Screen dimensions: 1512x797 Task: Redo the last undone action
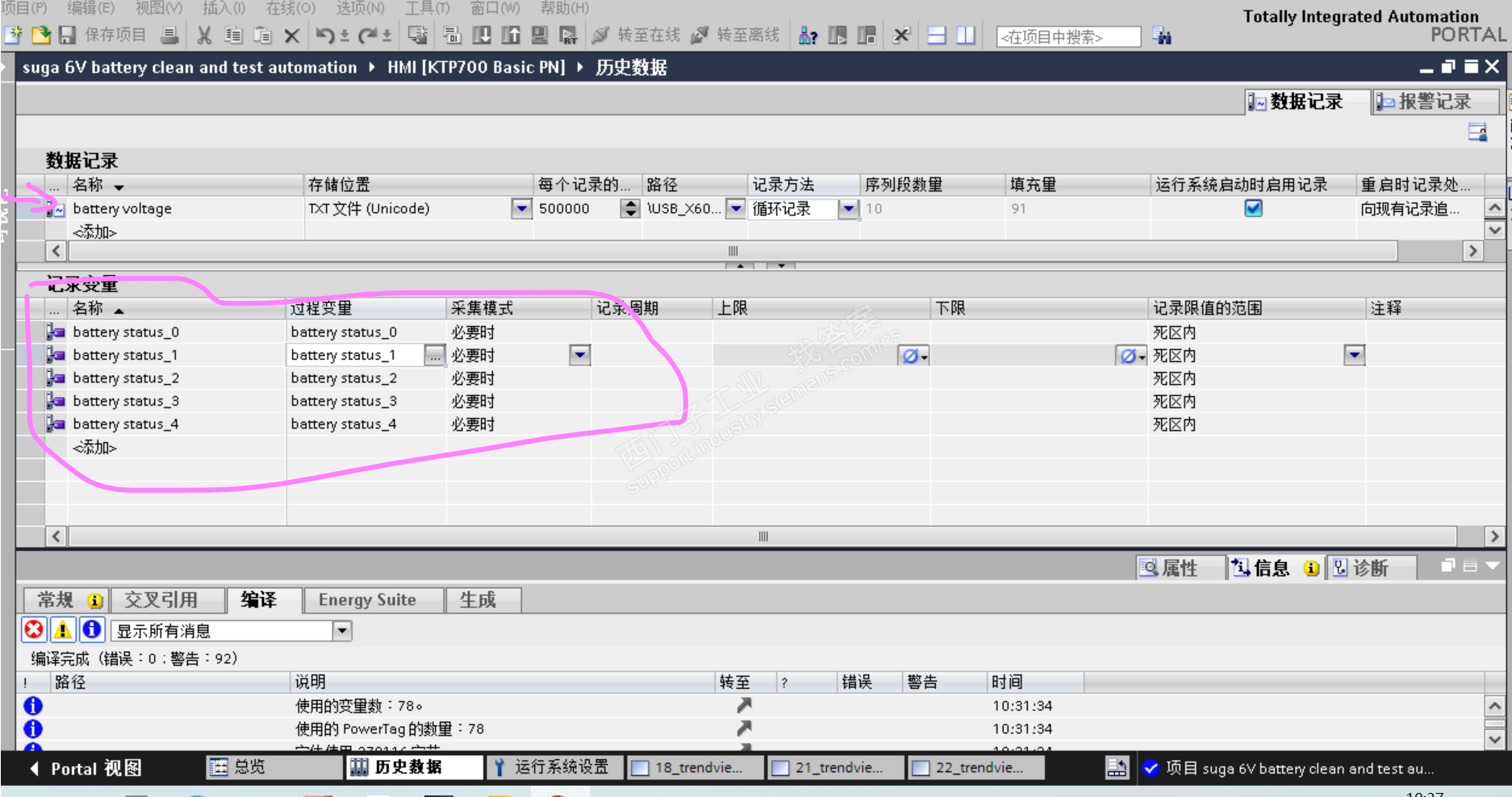(369, 35)
